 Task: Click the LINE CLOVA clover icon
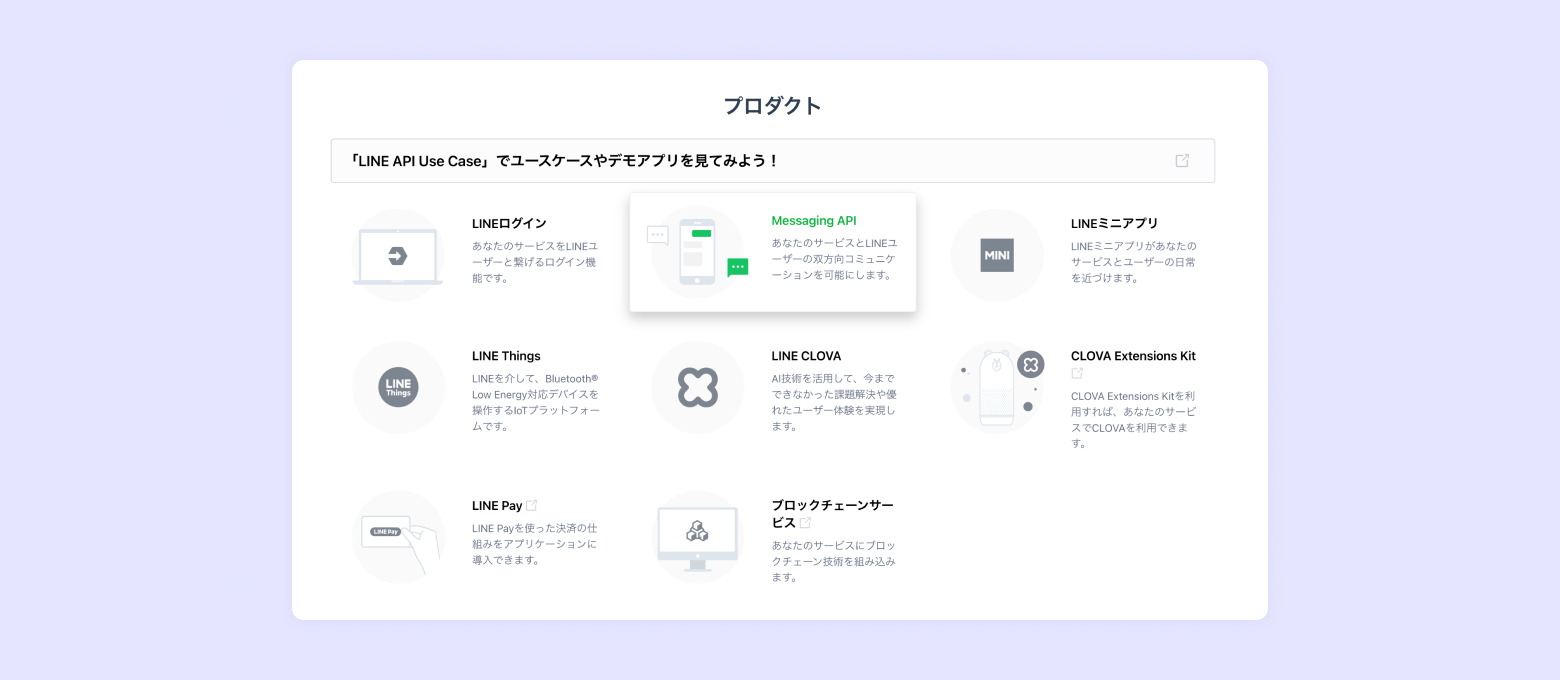[698, 388]
